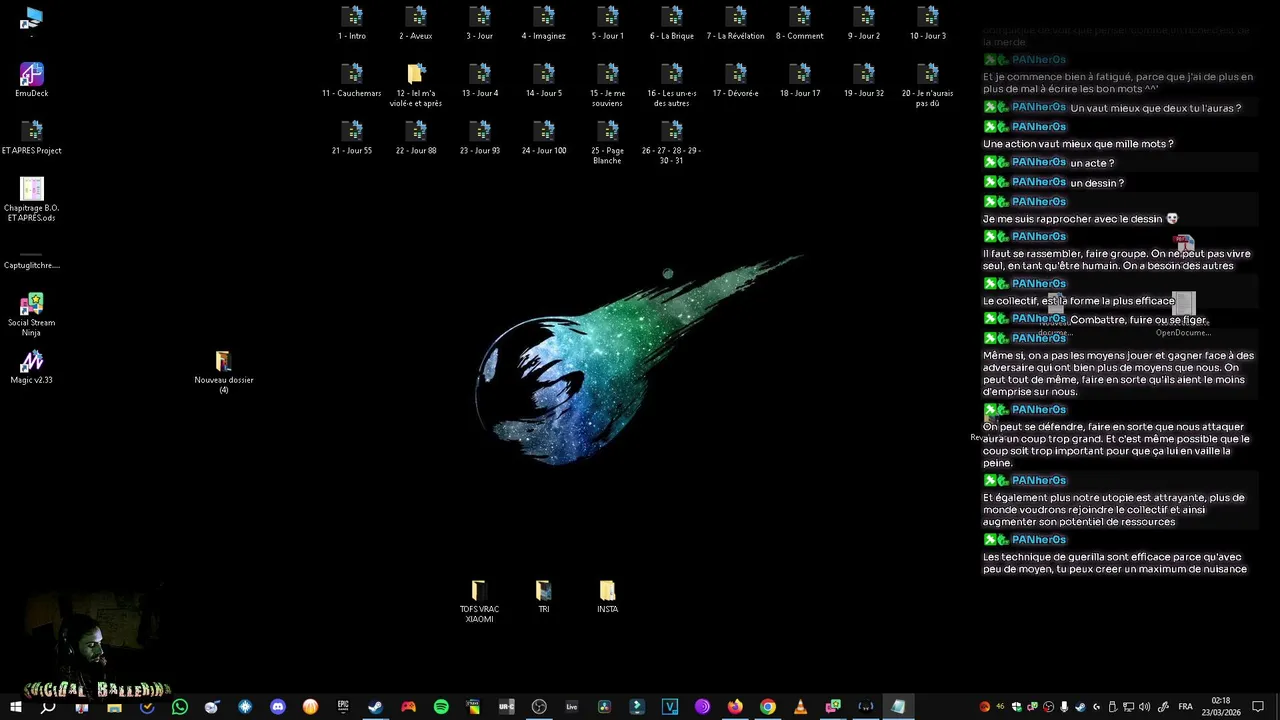1280x720 pixels.
Task: Select the '8 - Comment' file
Action: coord(800,24)
